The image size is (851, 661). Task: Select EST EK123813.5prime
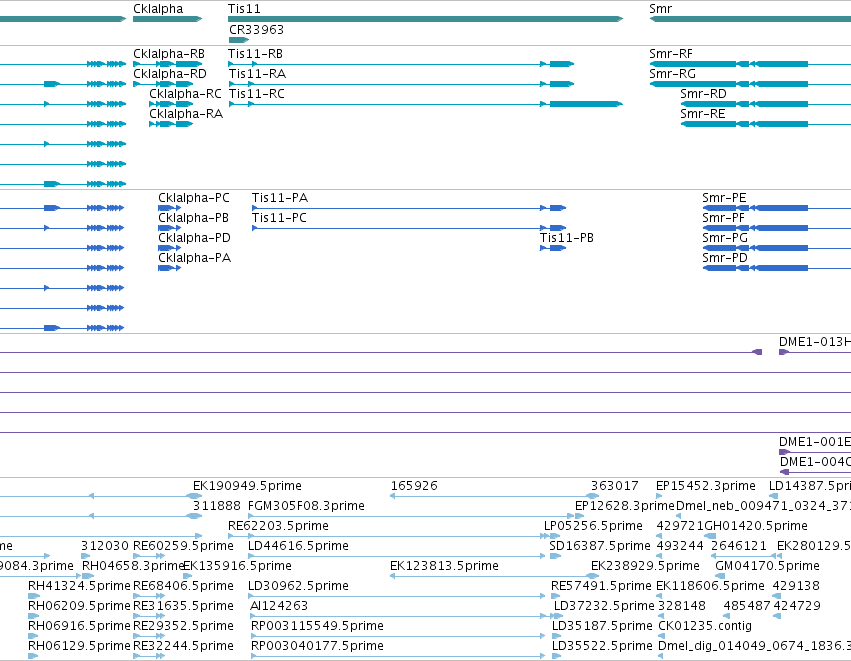[444, 566]
